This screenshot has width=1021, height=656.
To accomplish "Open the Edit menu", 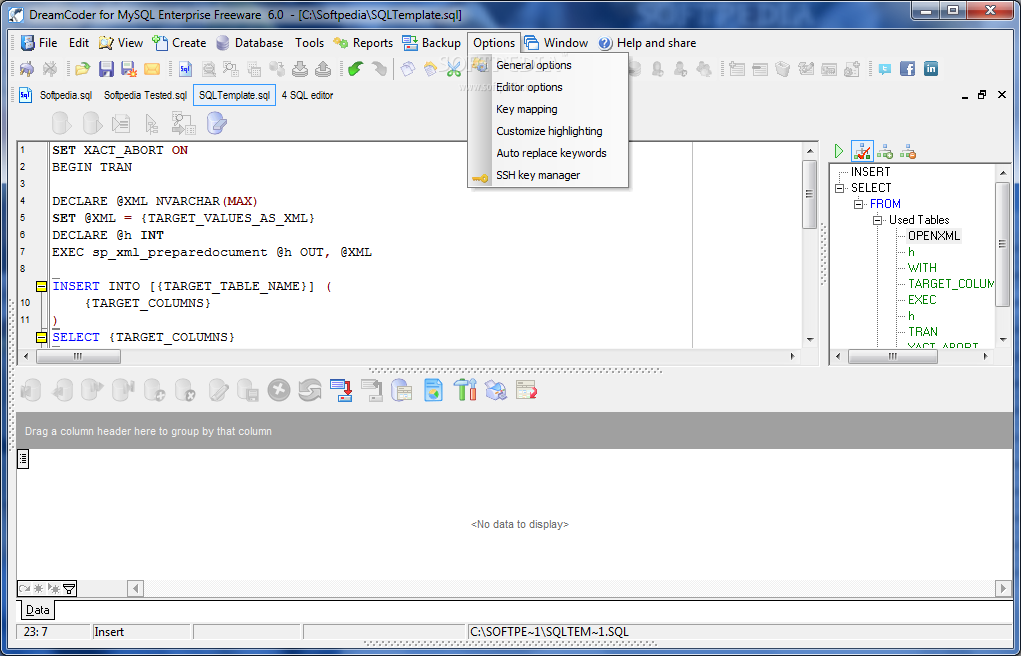I will tap(79, 43).
